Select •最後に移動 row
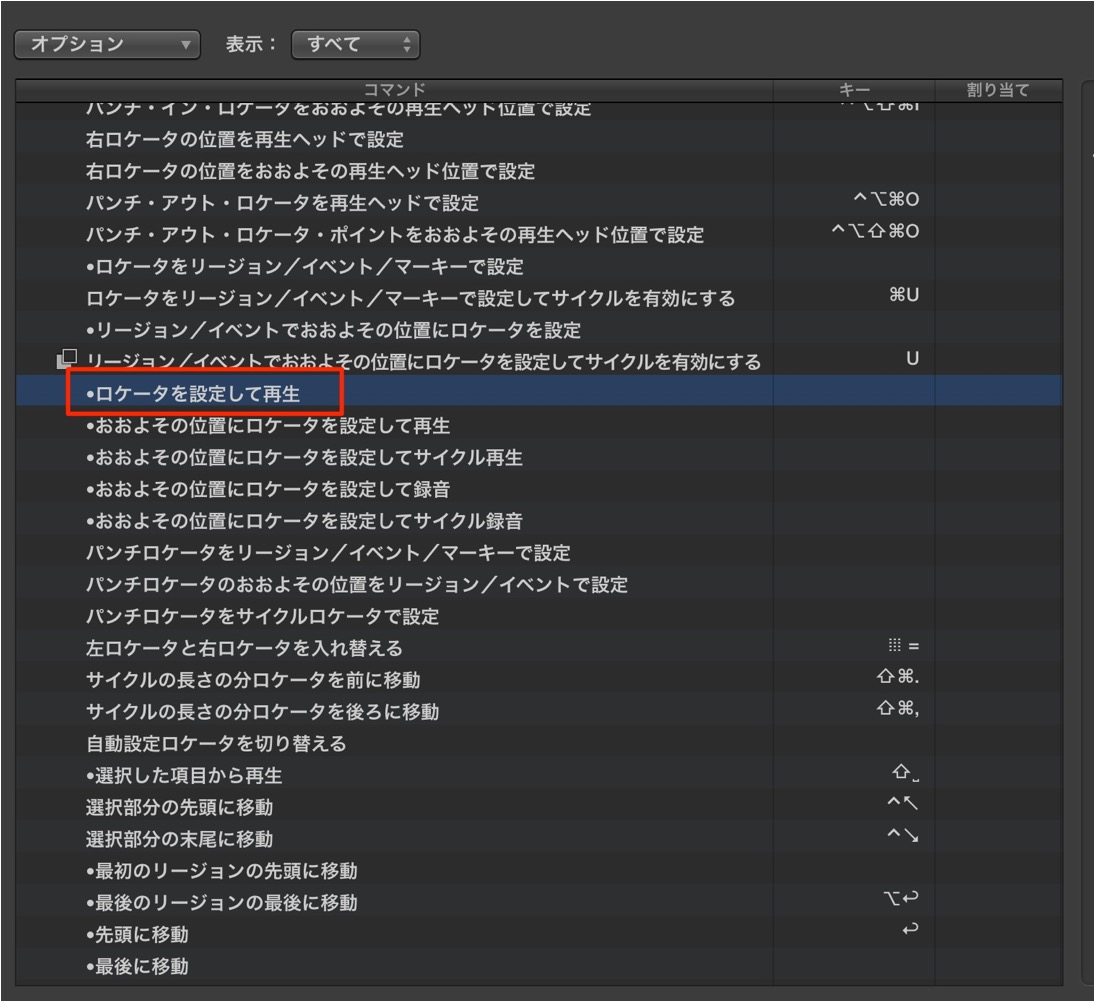Screen dimensions: 1095x1002 tap(539, 966)
